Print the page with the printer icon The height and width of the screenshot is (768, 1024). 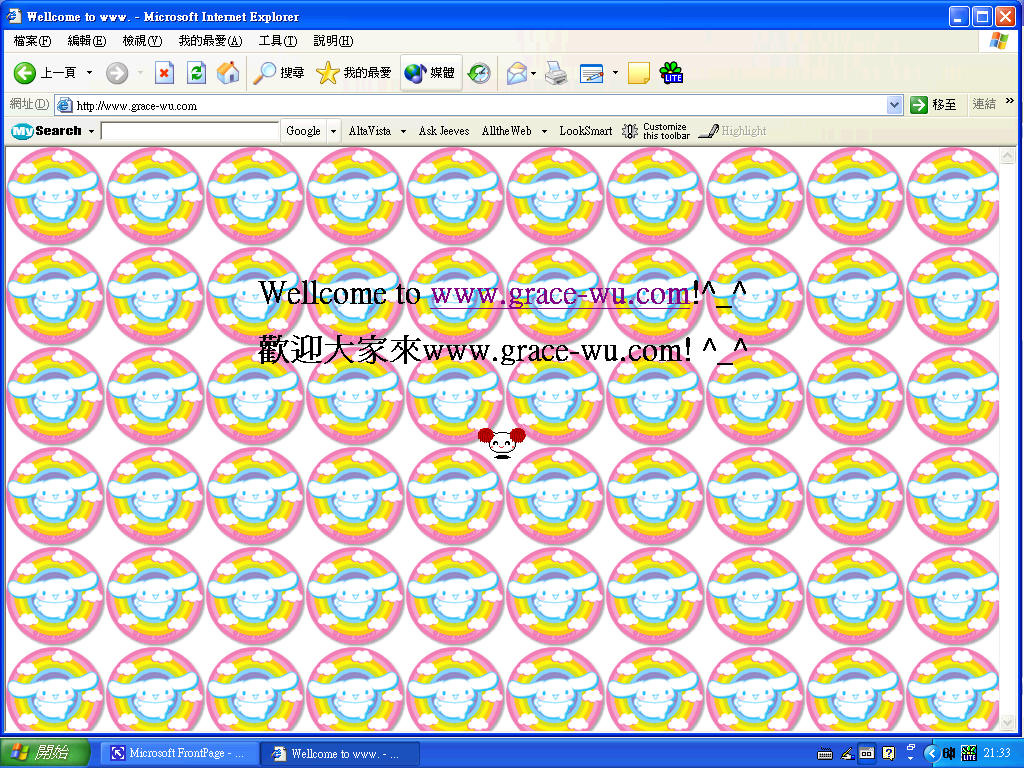(x=556, y=72)
